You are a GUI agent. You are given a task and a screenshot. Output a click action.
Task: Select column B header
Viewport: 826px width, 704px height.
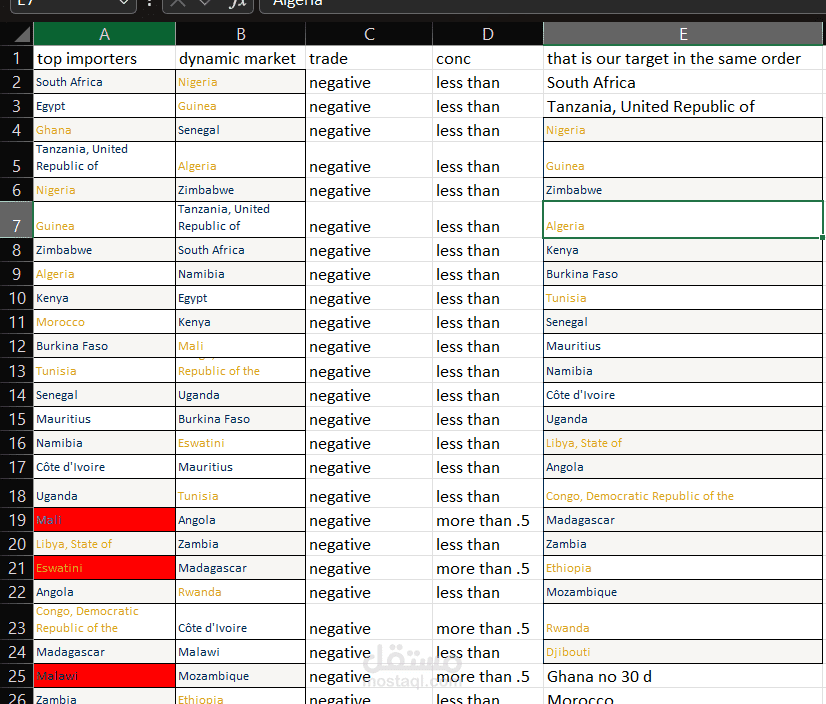pyautogui.click(x=241, y=34)
